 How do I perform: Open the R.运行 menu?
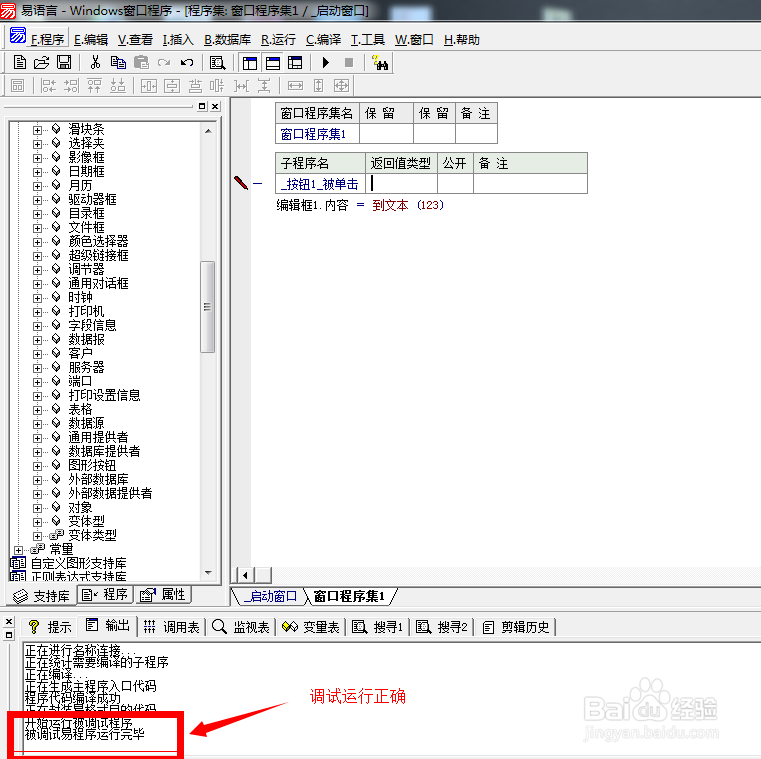tap(278, 40)
